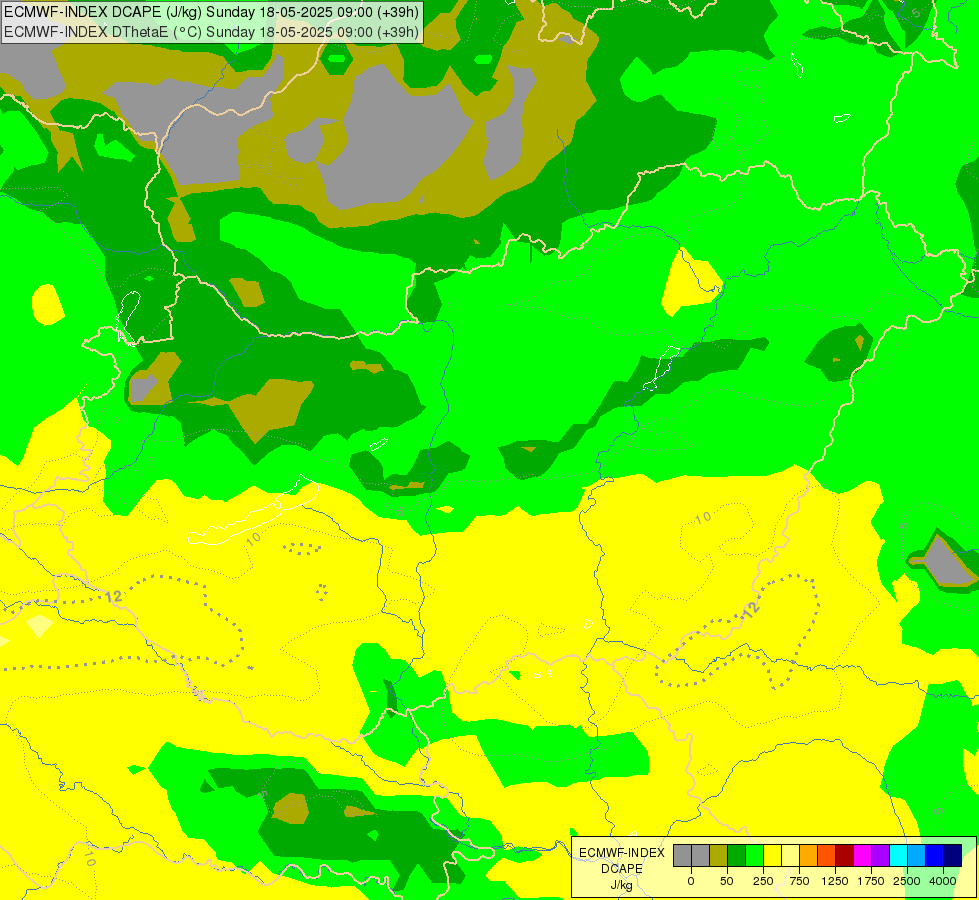Pick the cyan swatch before 2500
The height and width of the screenshot is (900, 979).
click(898, 856)
